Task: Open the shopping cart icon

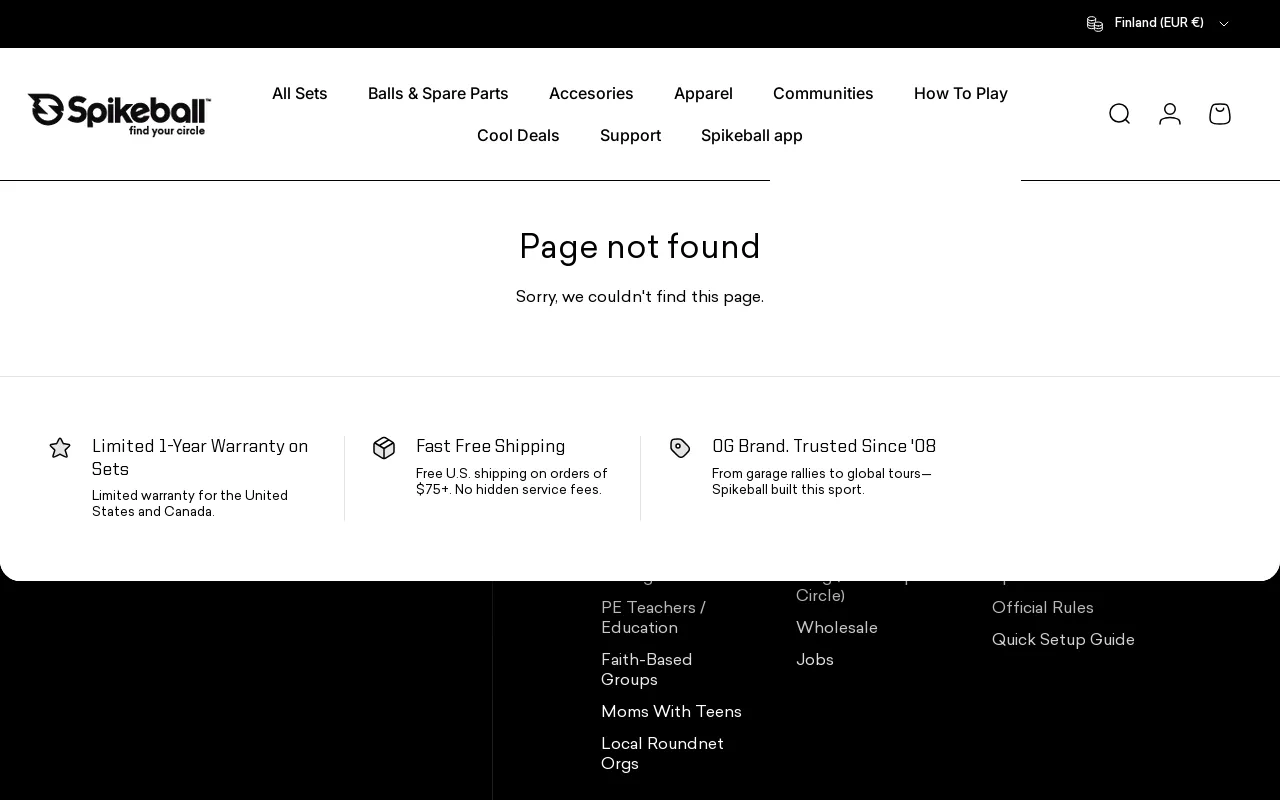Action: pyautogui.click(x=1219, y=114)
